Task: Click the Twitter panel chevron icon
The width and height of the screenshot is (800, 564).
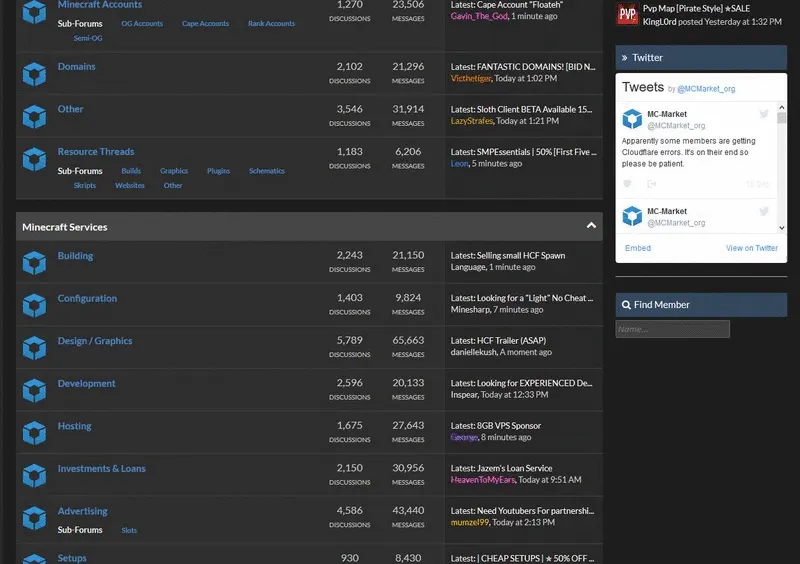Action: click(x=624, y=58)
